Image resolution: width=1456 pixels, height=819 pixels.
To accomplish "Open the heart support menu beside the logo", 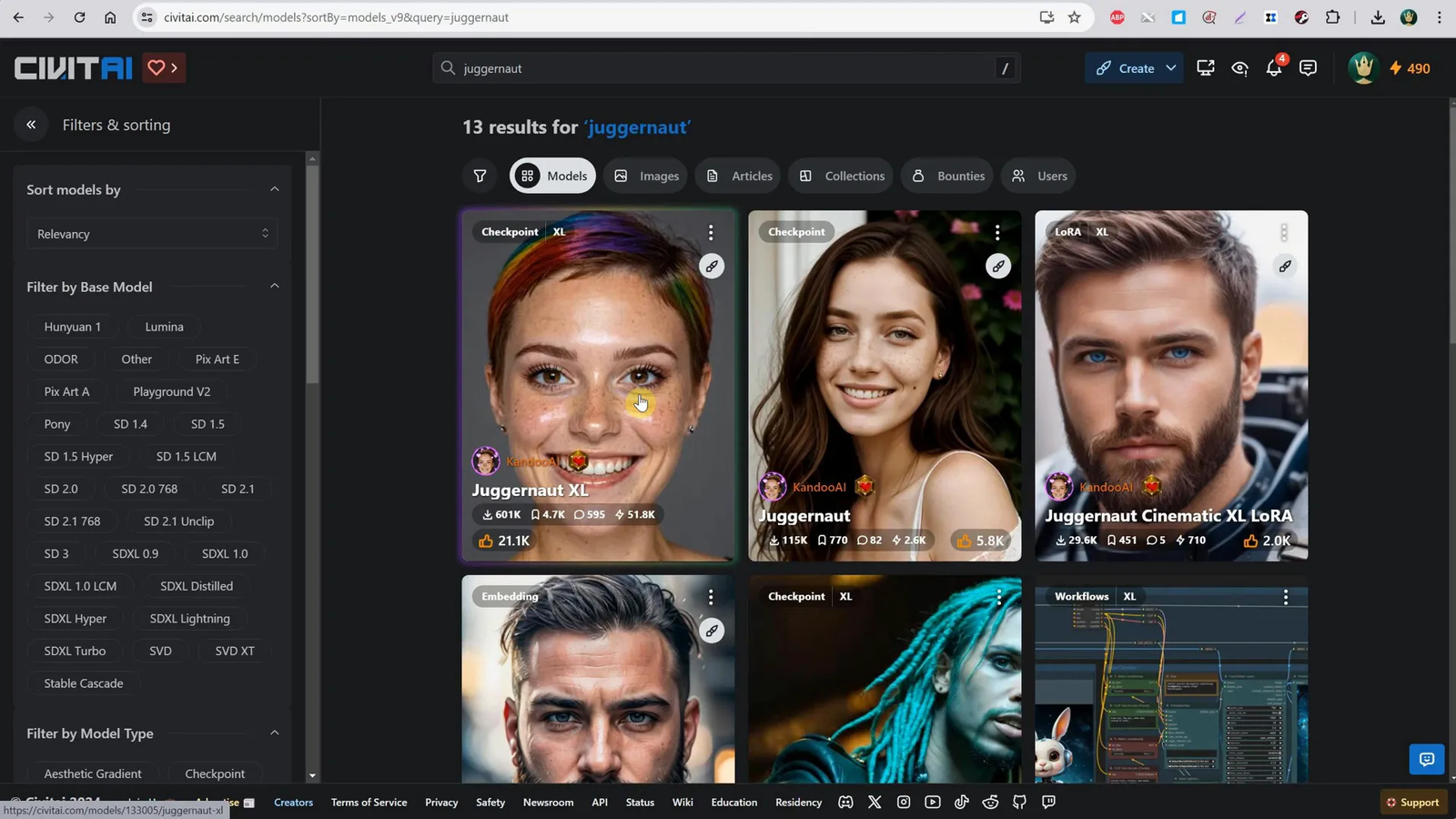I will (164, 68).
